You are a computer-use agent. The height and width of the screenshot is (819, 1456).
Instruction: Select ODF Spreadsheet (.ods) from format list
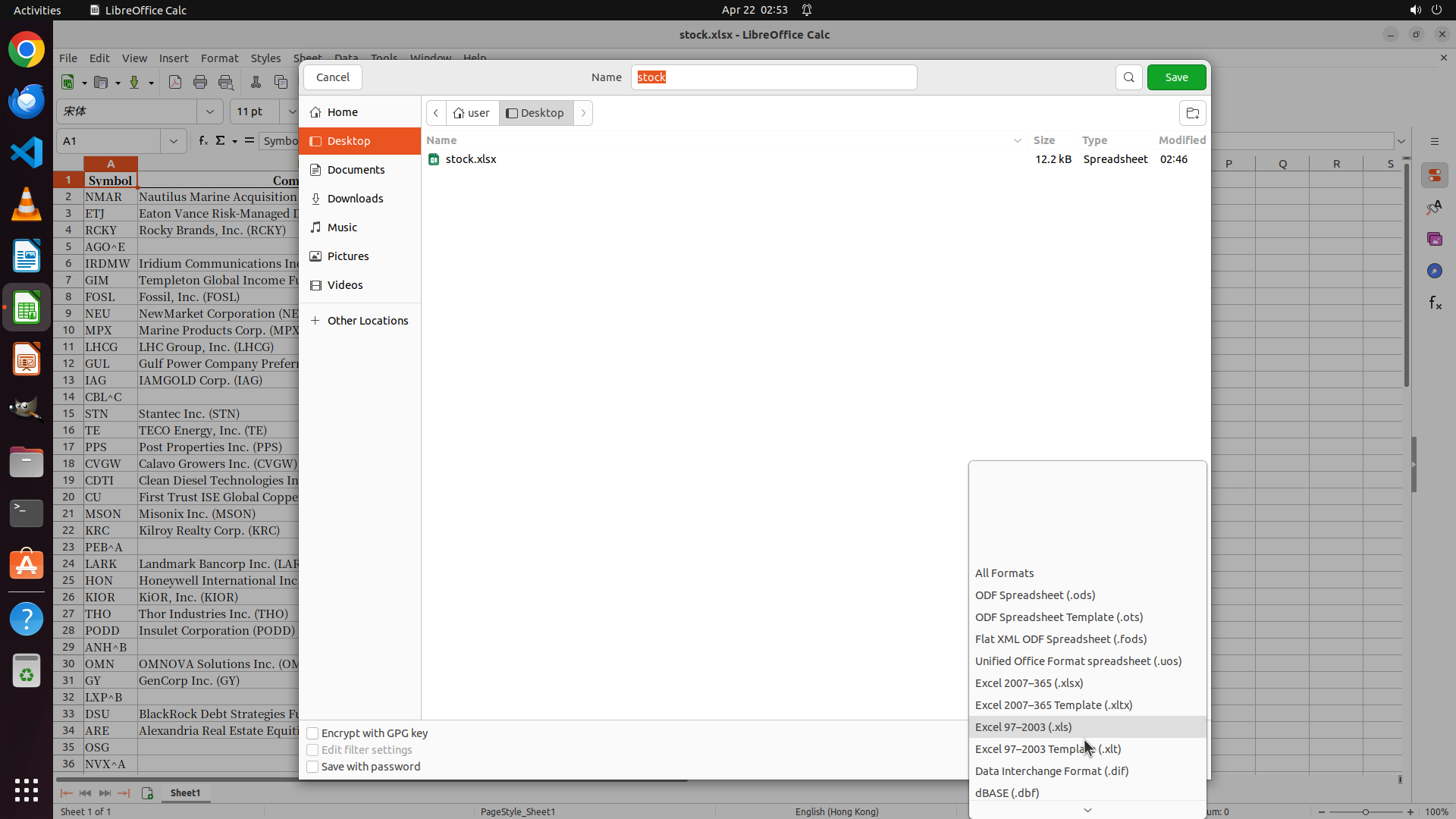point(1035,595)
